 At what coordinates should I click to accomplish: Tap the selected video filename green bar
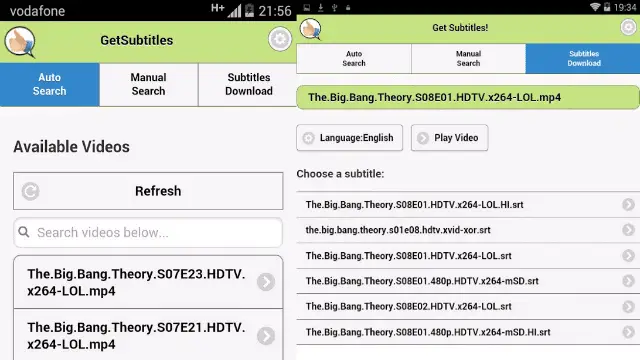pos(468,98)
